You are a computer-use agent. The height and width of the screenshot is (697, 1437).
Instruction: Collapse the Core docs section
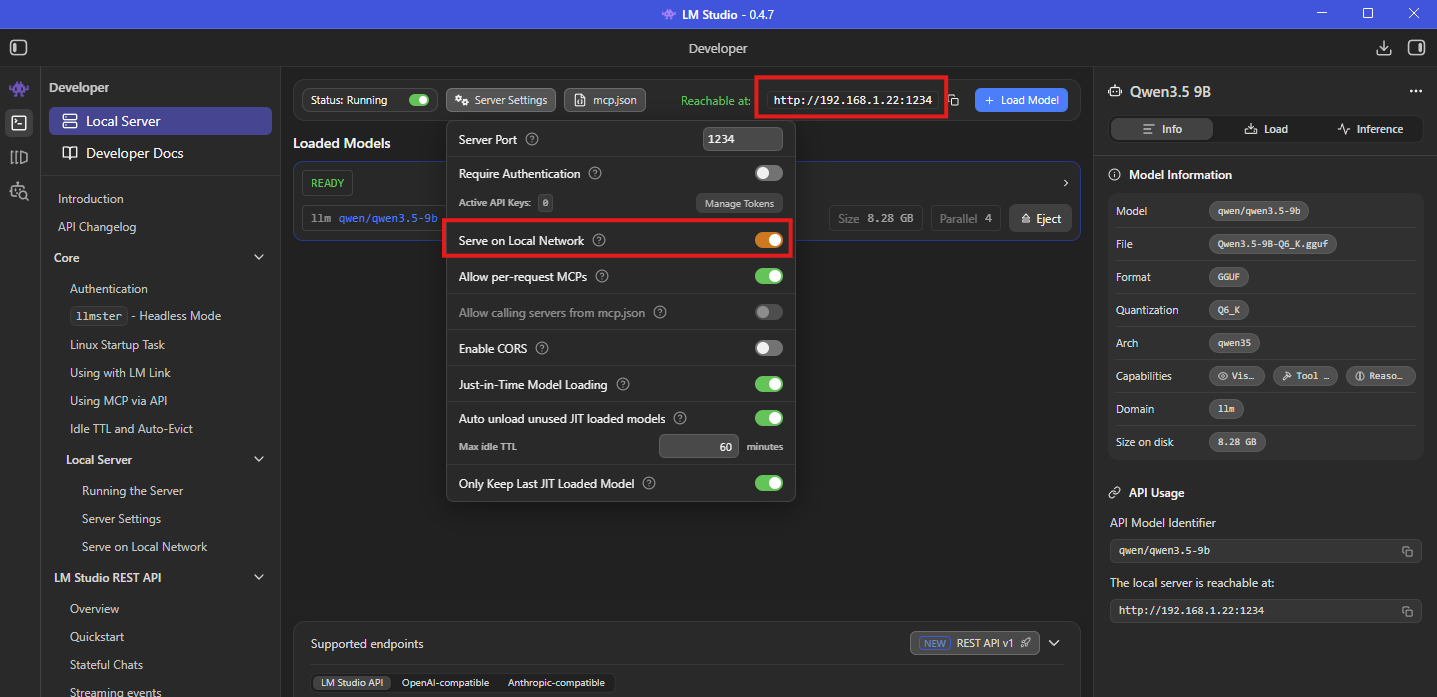(259, 258)
